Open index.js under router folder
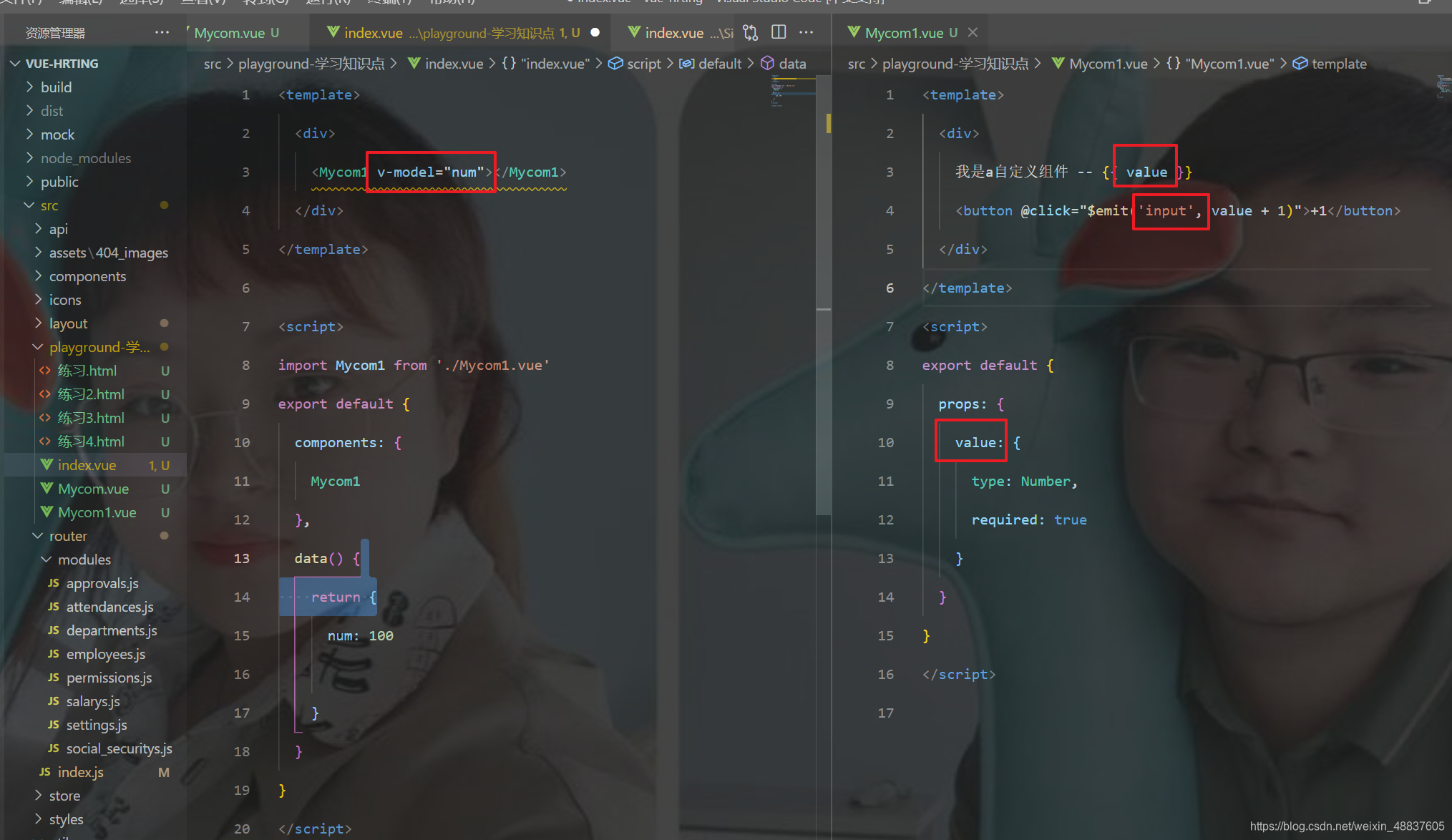This screenshot has width=1452, height=840. click(x=80, y=772)
